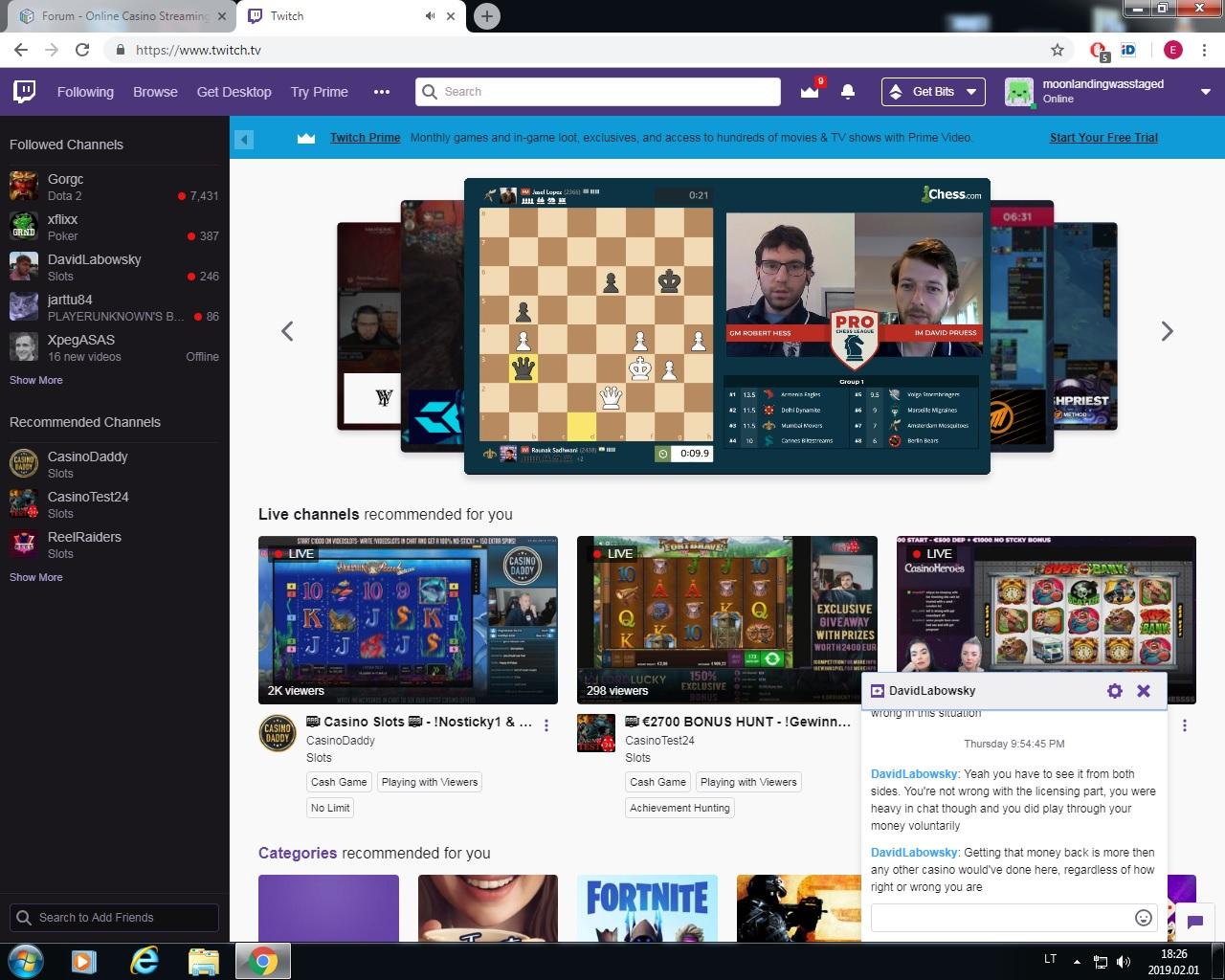Click the Cash Game tag under CasinoDaddy
The height and width of the screenshot is (980, 1225).
pyautogui.click(x=339, y=782)
